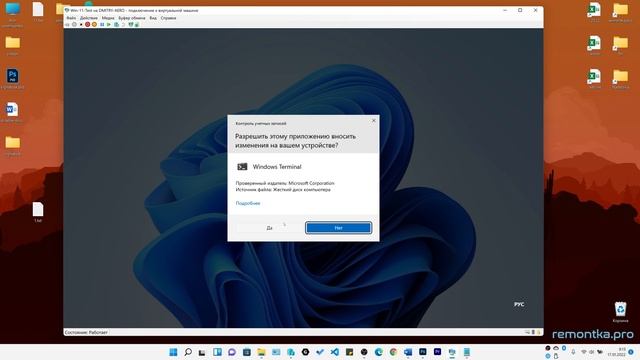The height and width of the screenshot is (360, 640).
Task: Click the red Shut Down VM toolbar icon
Action: coord(87,24)
